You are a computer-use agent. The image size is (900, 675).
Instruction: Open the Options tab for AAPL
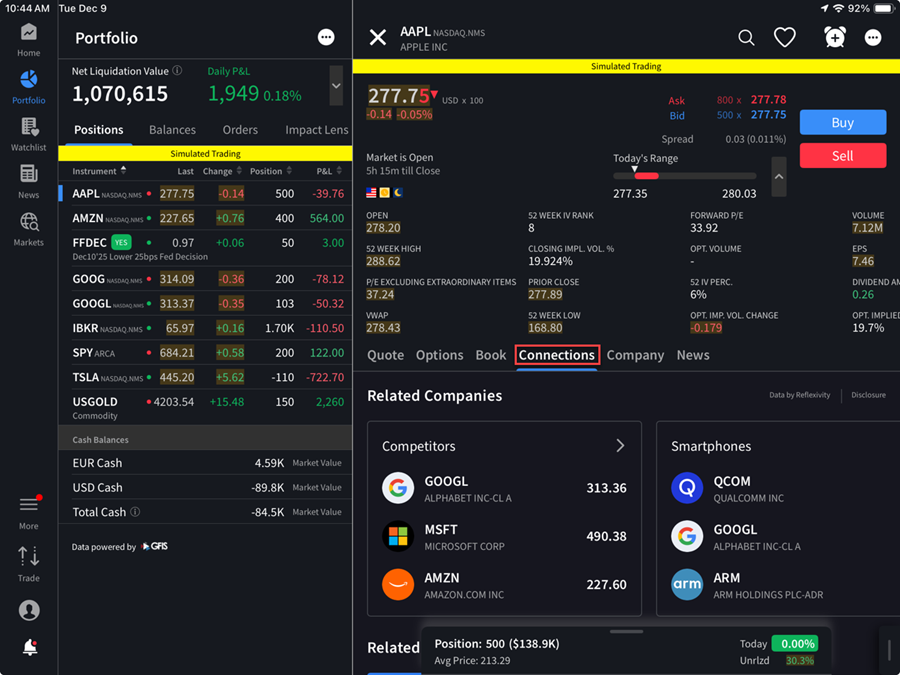pos(439,355)
